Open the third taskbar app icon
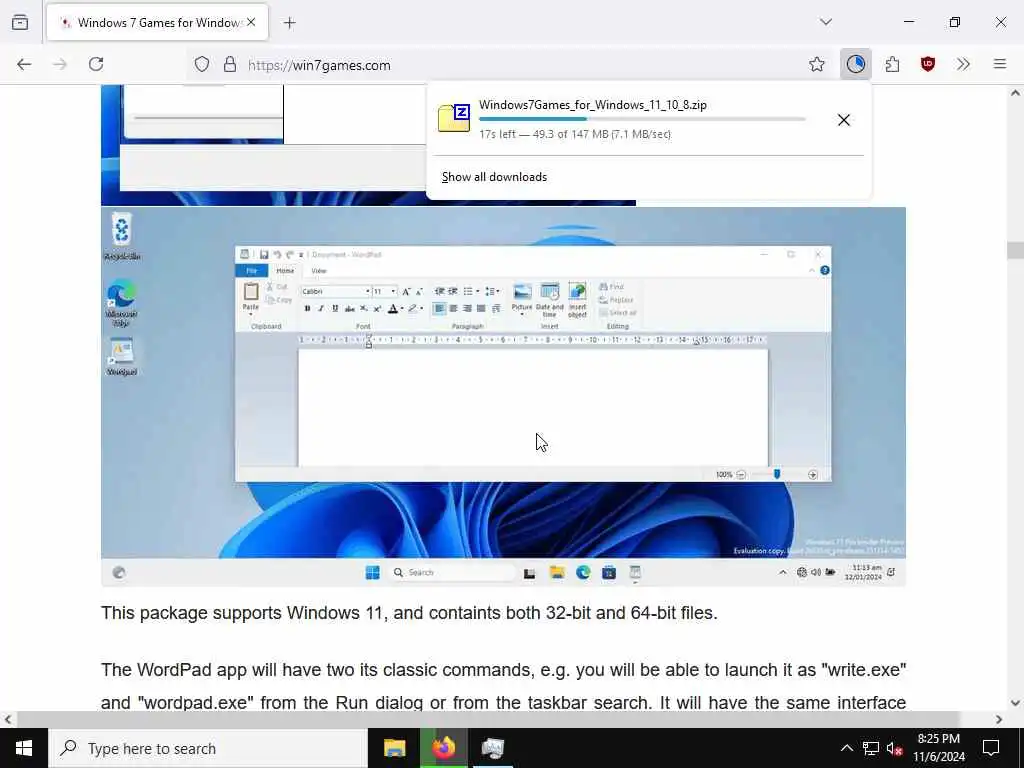Viewport: 1024px width, 768px height. pos(493,748)
